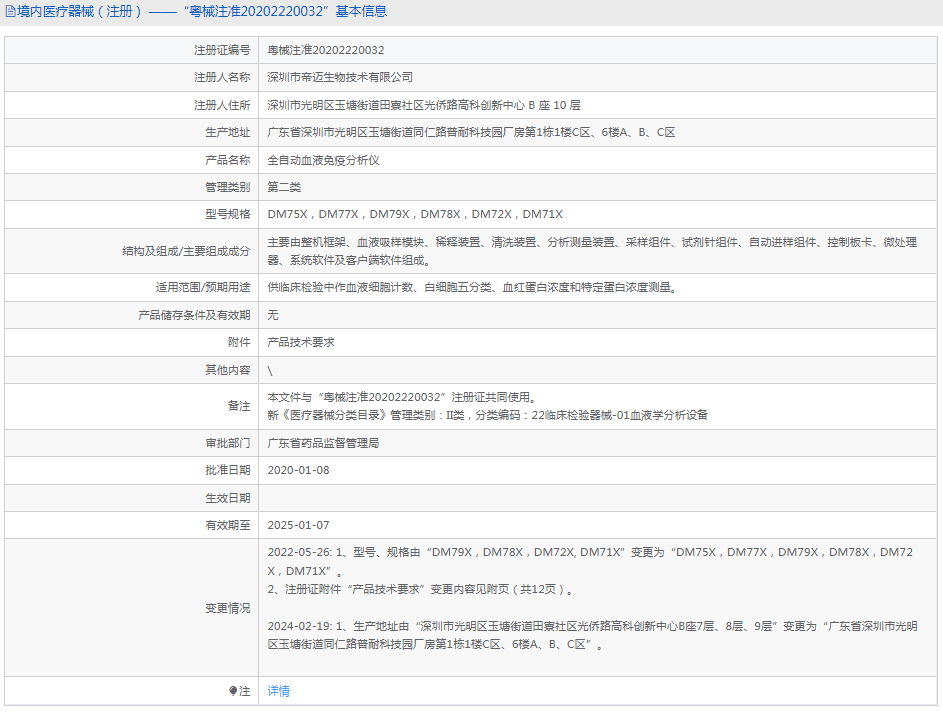Select structure text starting 主要由整机框架
Image resolution: width=943 pixels, height=713 pixels.
point(592,251)
